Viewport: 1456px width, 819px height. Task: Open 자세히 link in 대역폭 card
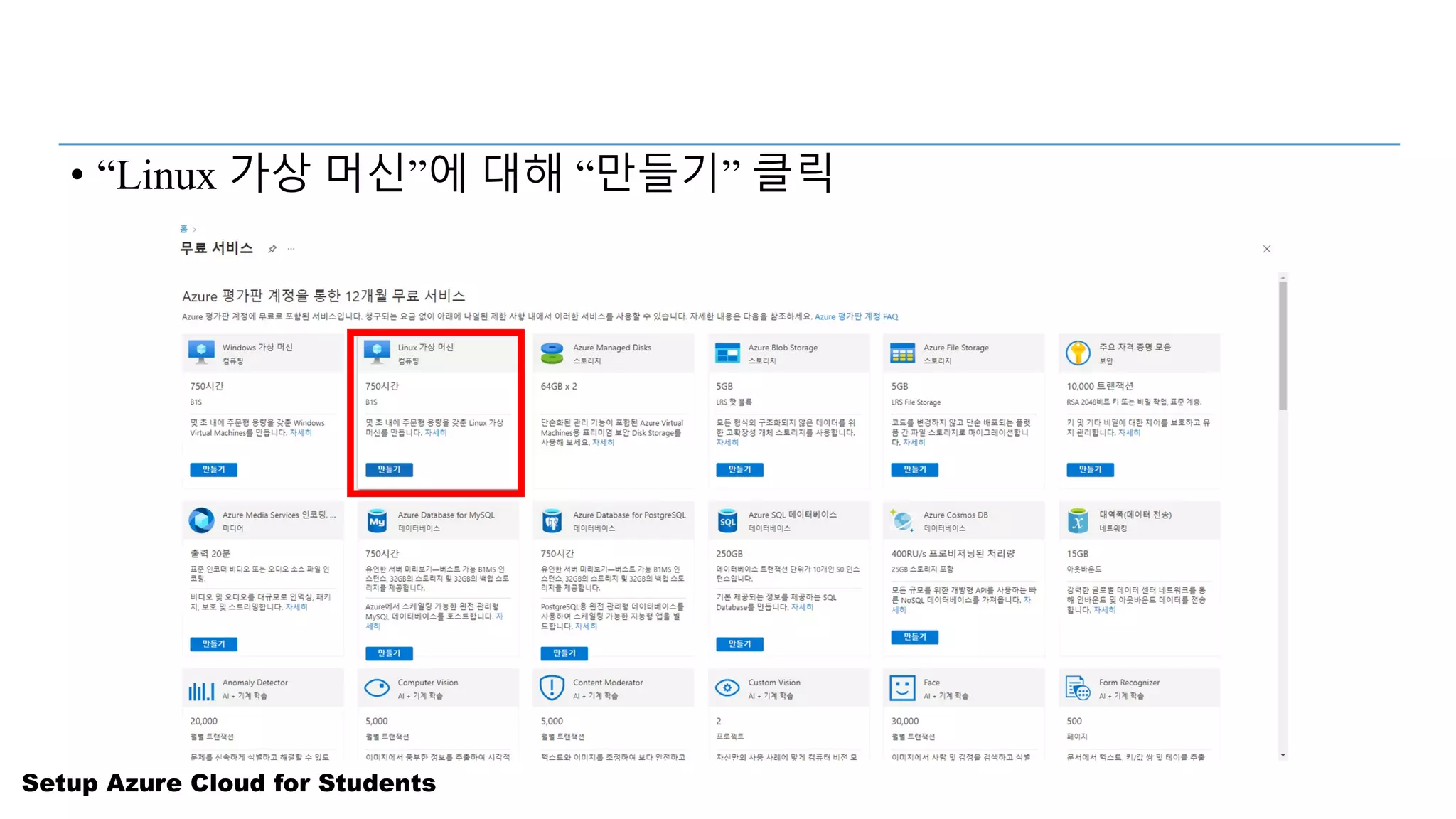pyautogui.click(x=1104, y=610)
